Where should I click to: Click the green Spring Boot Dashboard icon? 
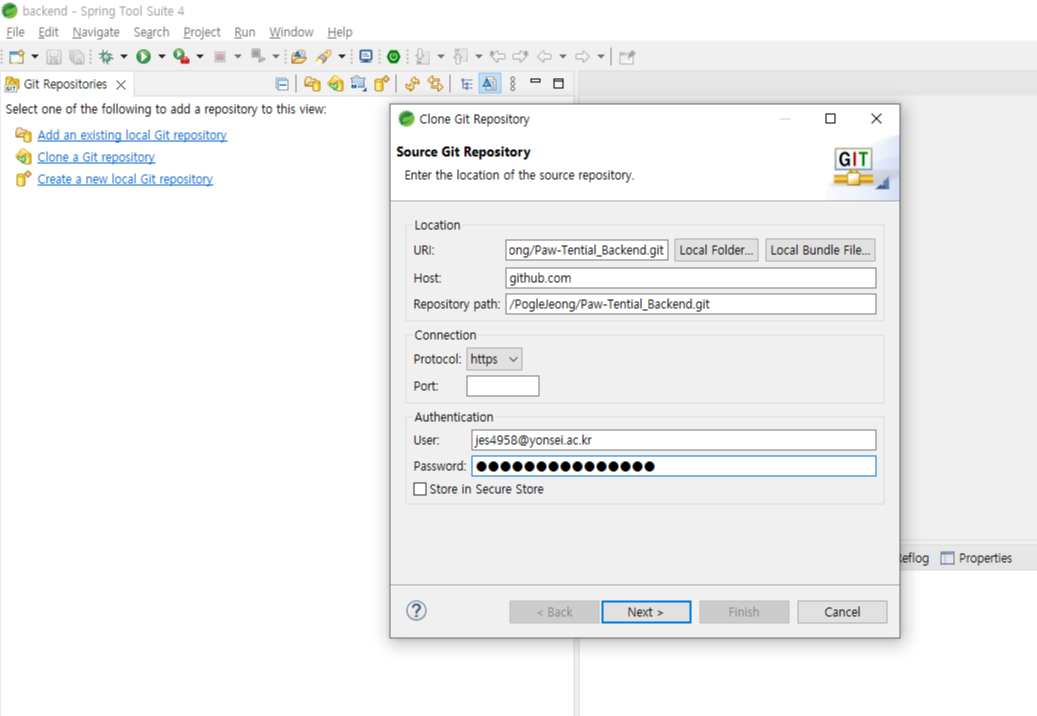point(394,57)
